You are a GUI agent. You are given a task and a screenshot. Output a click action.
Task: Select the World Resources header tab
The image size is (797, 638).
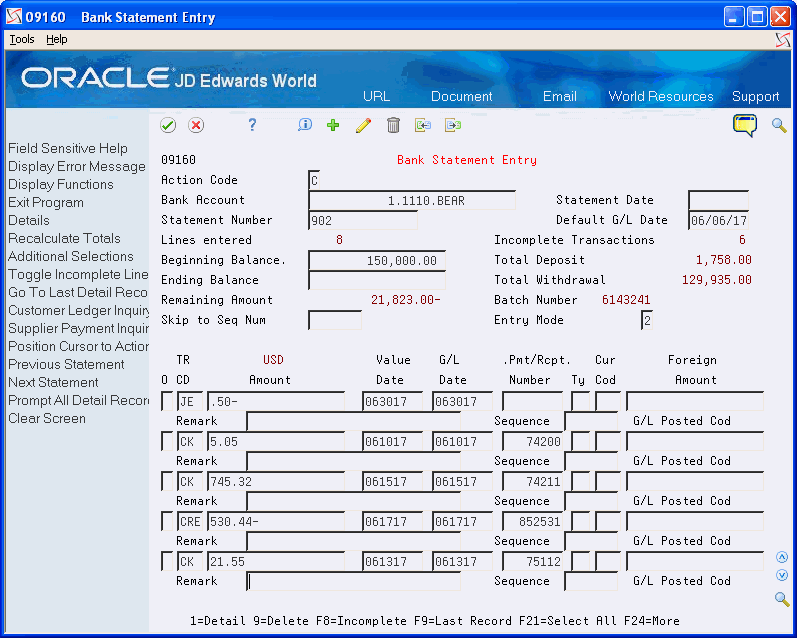(x=661, y=97)
